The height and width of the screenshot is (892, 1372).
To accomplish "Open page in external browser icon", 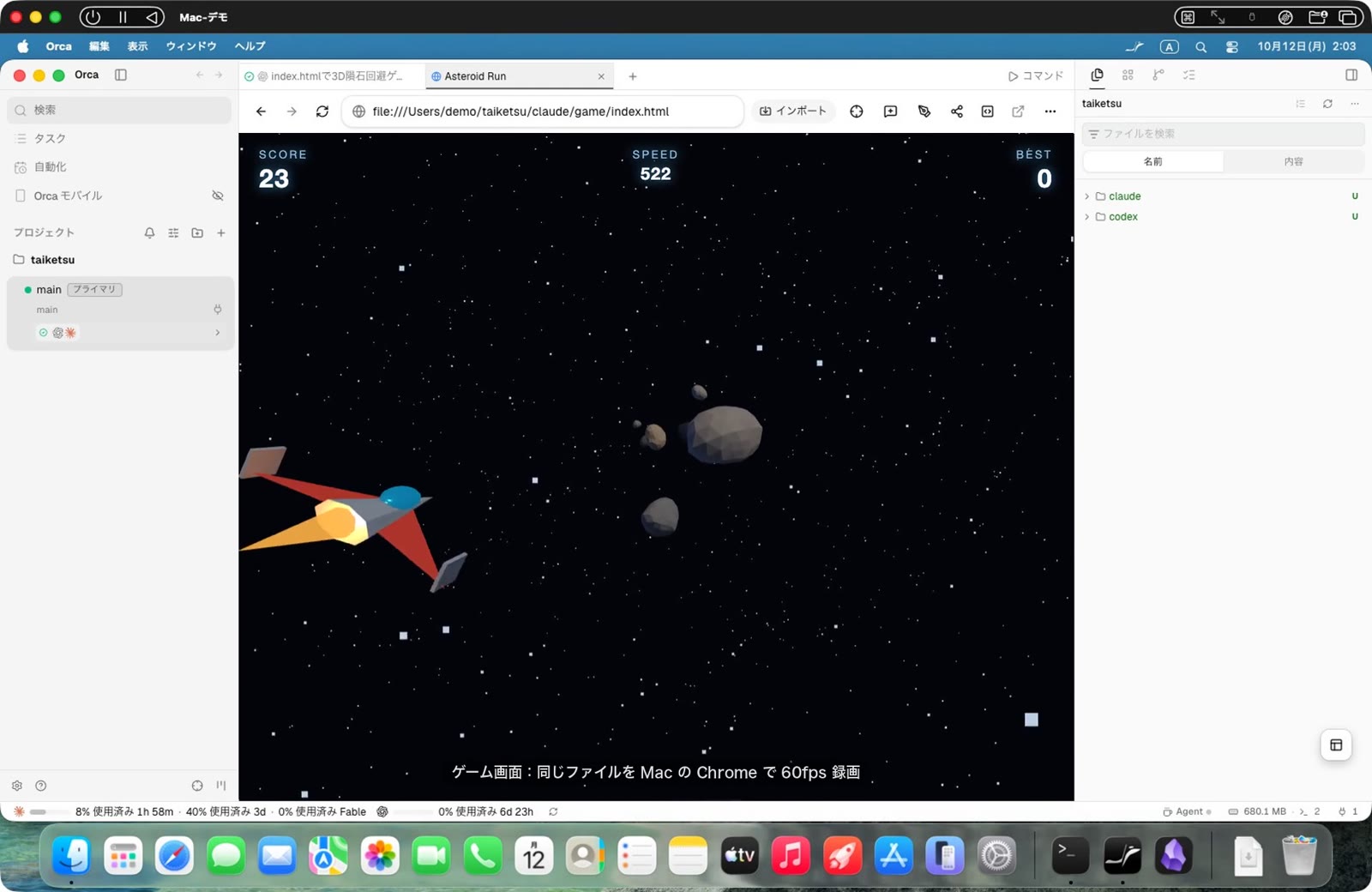I will point(1018,111).
